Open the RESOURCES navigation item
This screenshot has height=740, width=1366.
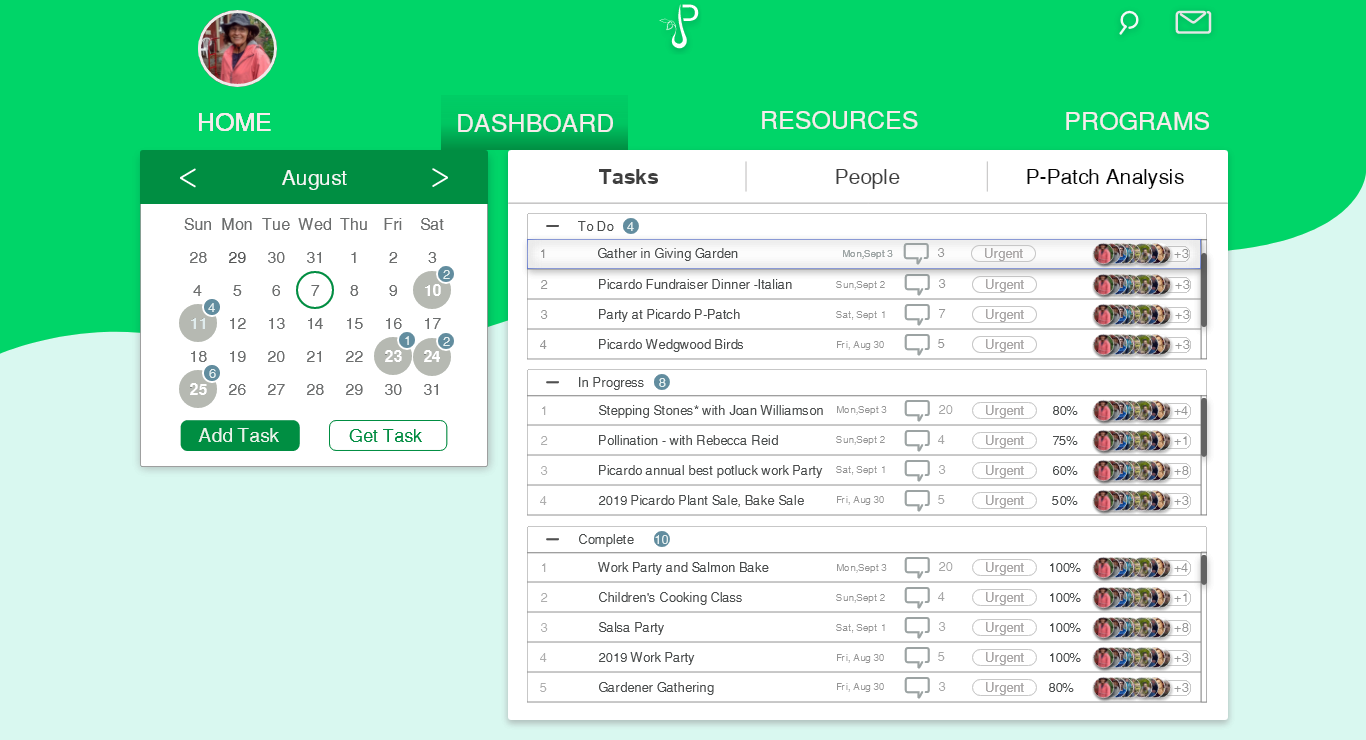(839, 121)
